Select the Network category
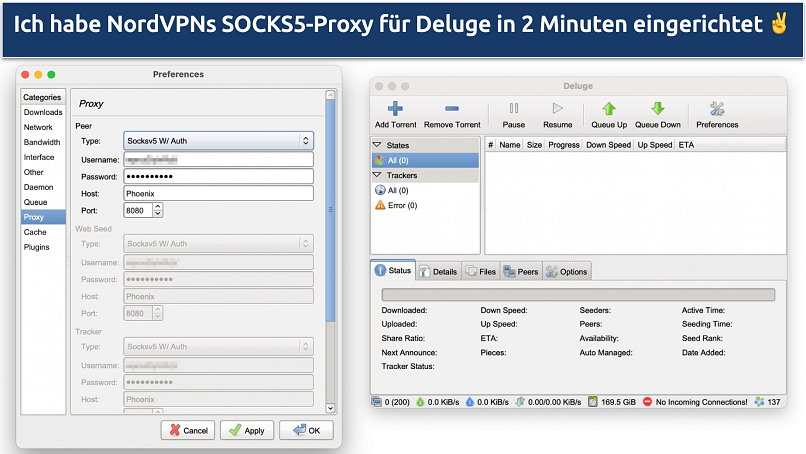806x454 pixels. (39, 127)
